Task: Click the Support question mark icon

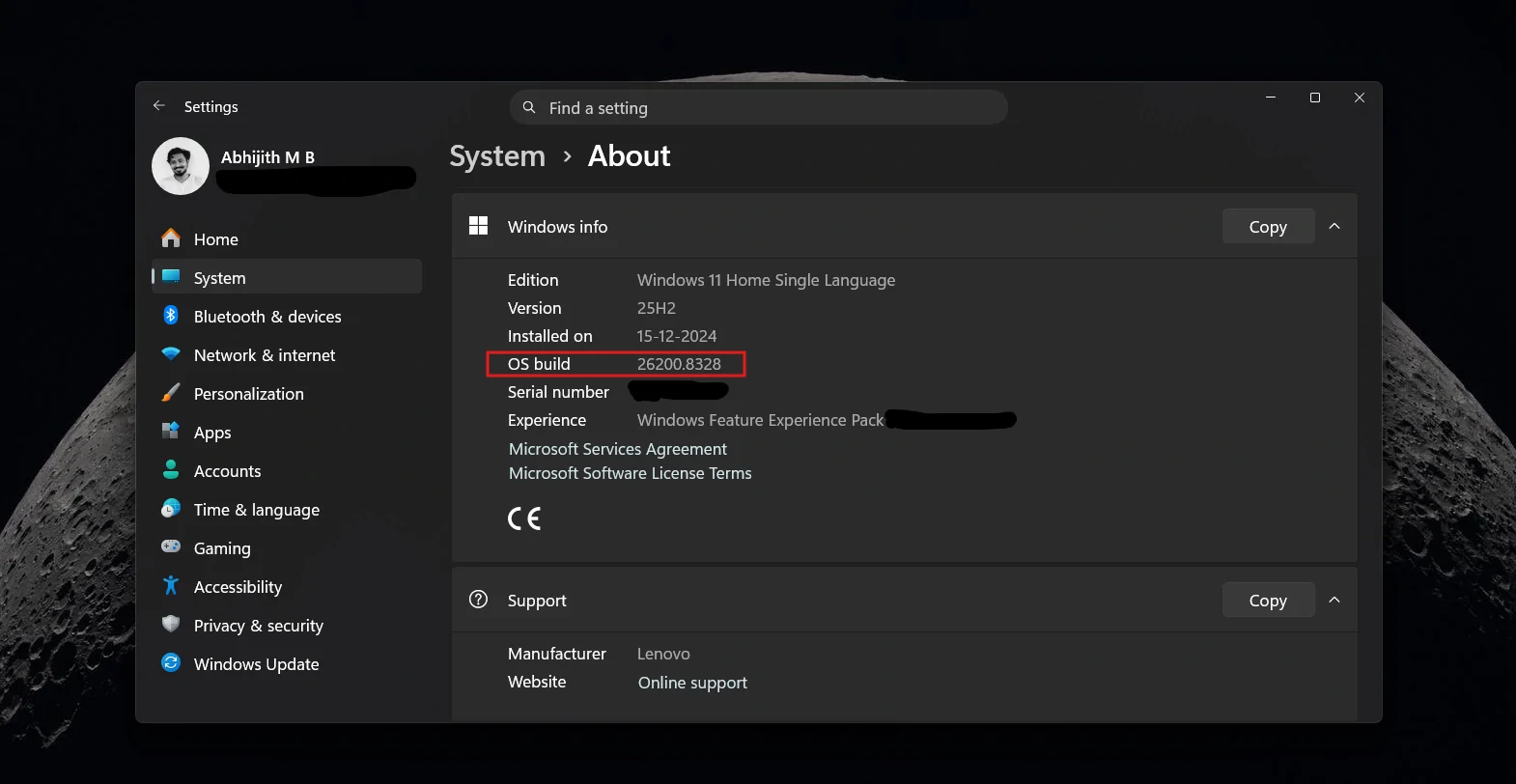Action: 478,600
